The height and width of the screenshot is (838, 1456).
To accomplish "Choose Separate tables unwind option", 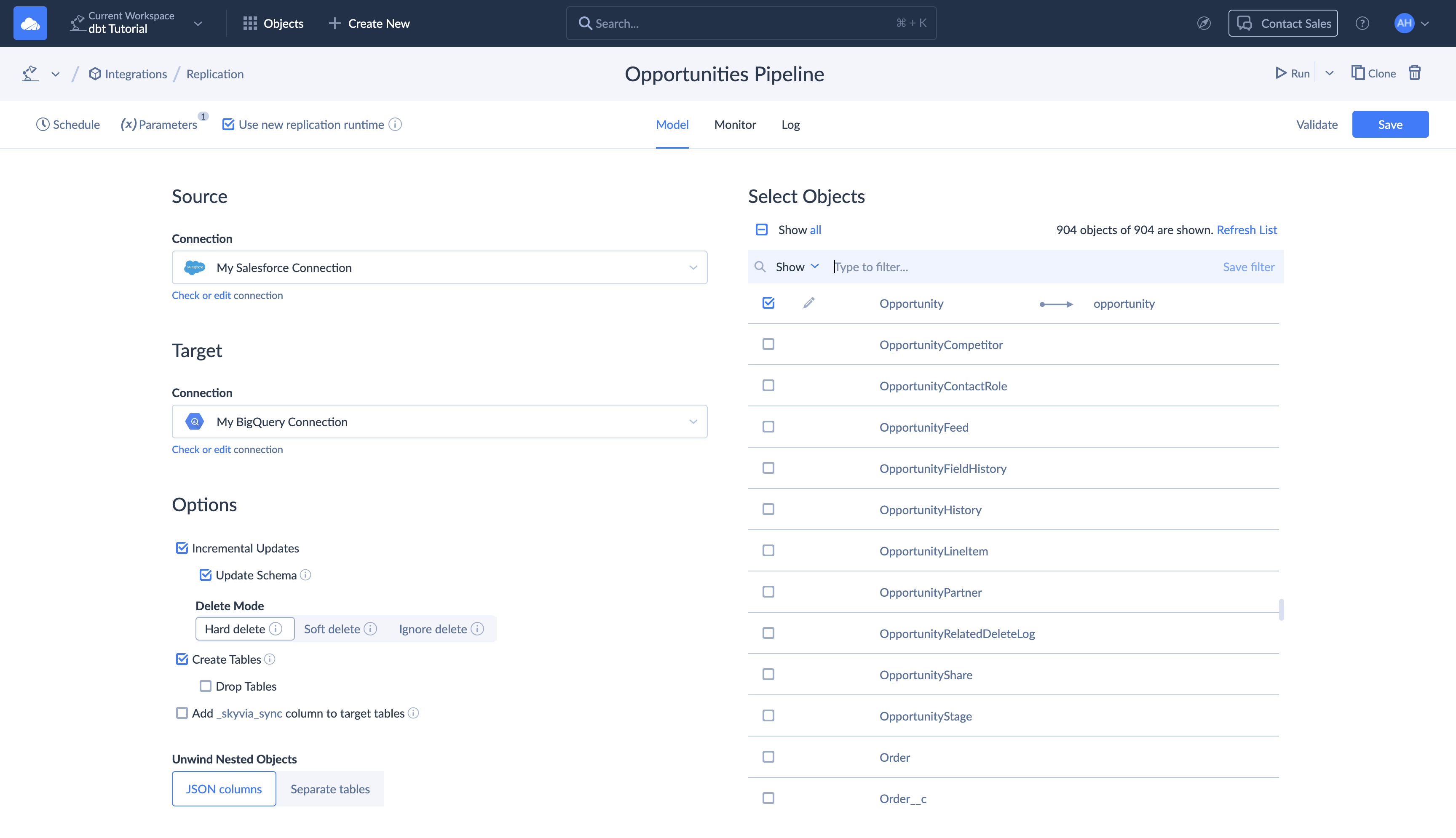I will pos(330,789).
